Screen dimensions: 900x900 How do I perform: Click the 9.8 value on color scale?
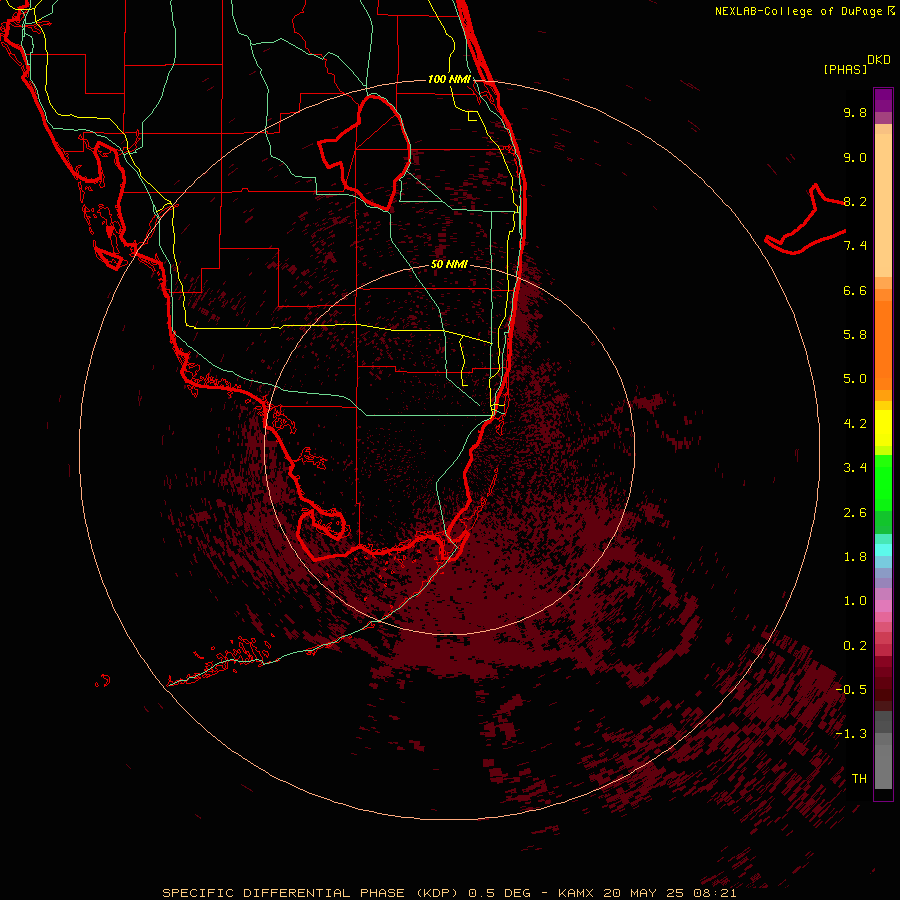tap(855, 112)
